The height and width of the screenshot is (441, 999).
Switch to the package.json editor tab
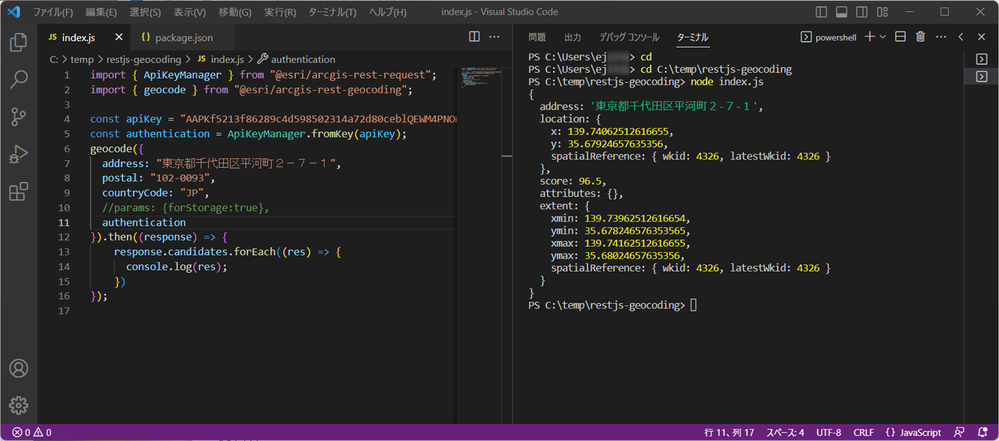(178, 37)
